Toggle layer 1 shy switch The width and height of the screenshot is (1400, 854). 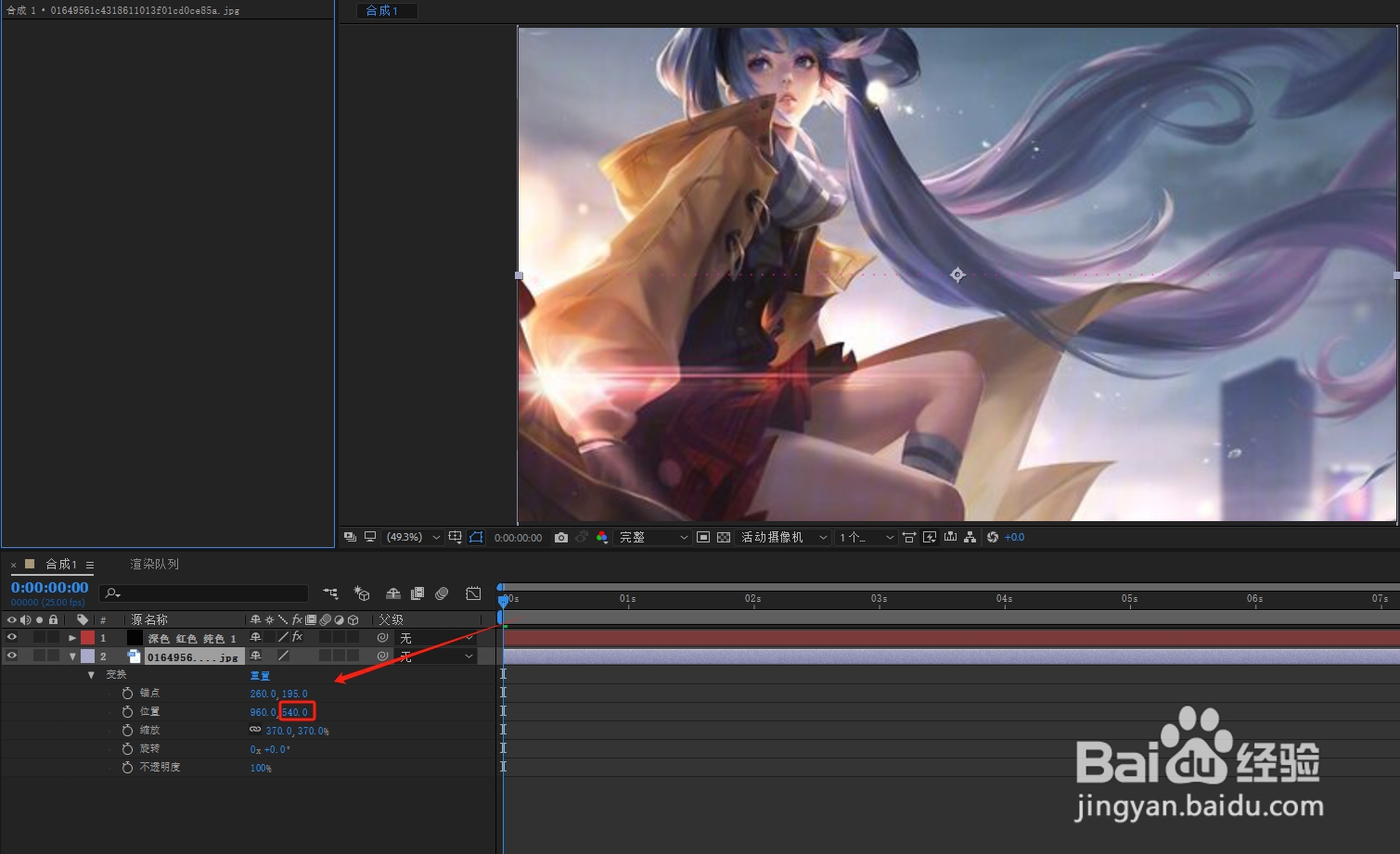click(256, 638)
